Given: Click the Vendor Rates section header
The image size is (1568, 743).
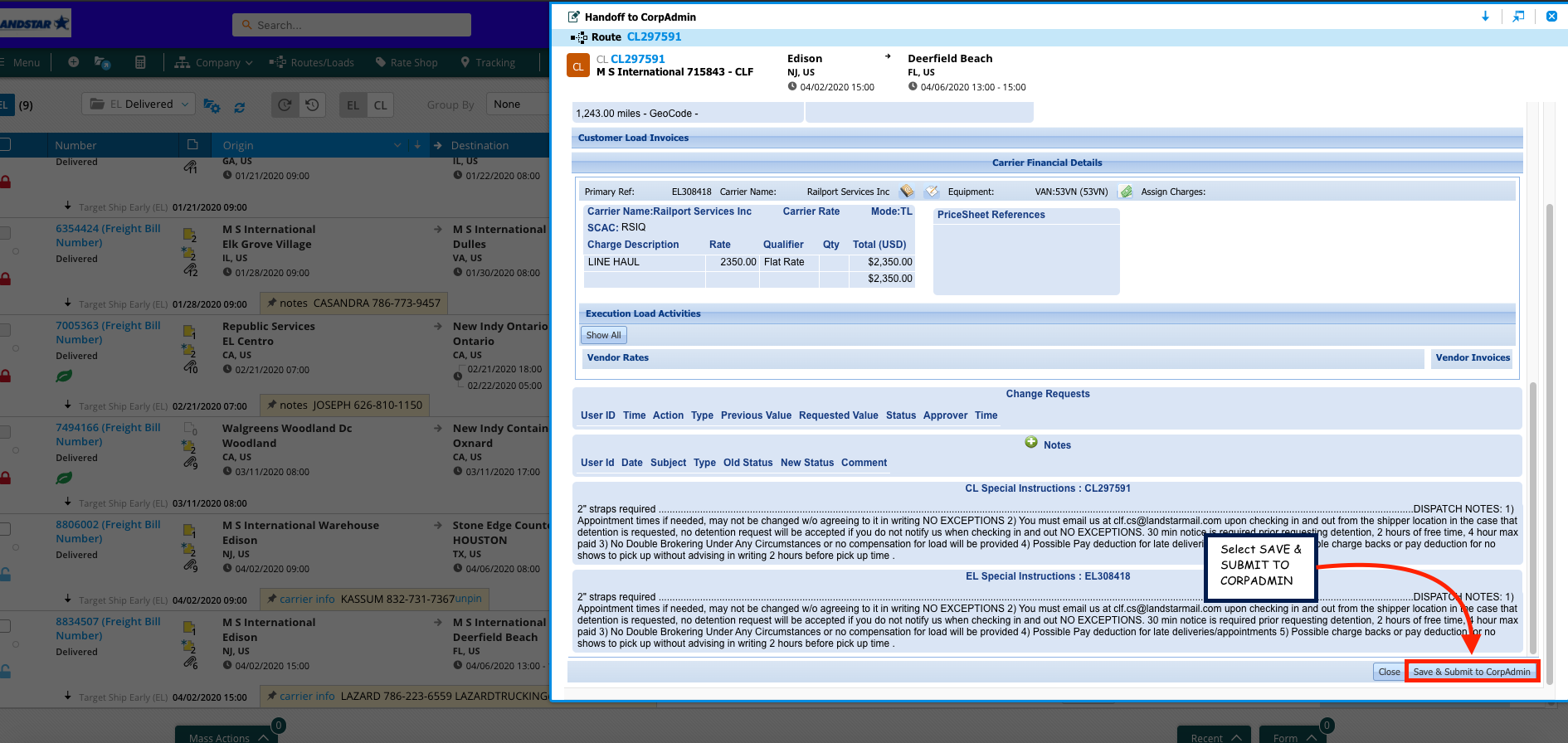Looking at the screenshot, I should pos(1003,358).
